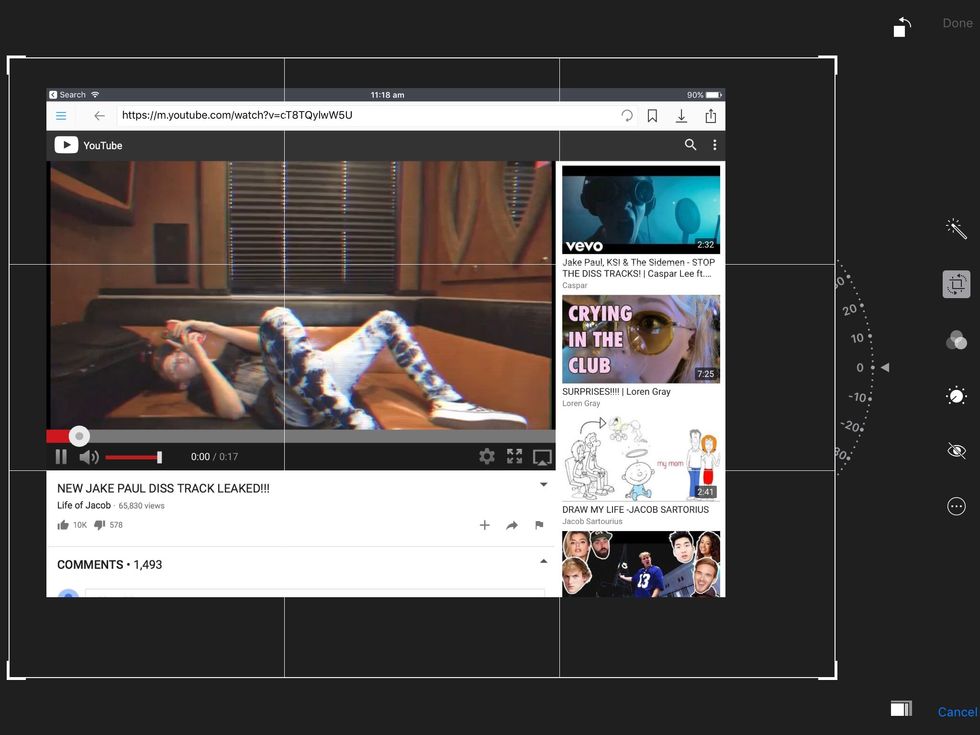980x735 pixels.
Task: Open Jake Paul, KSI & The Sidemen video title
Action: click(x=638, y=268)
